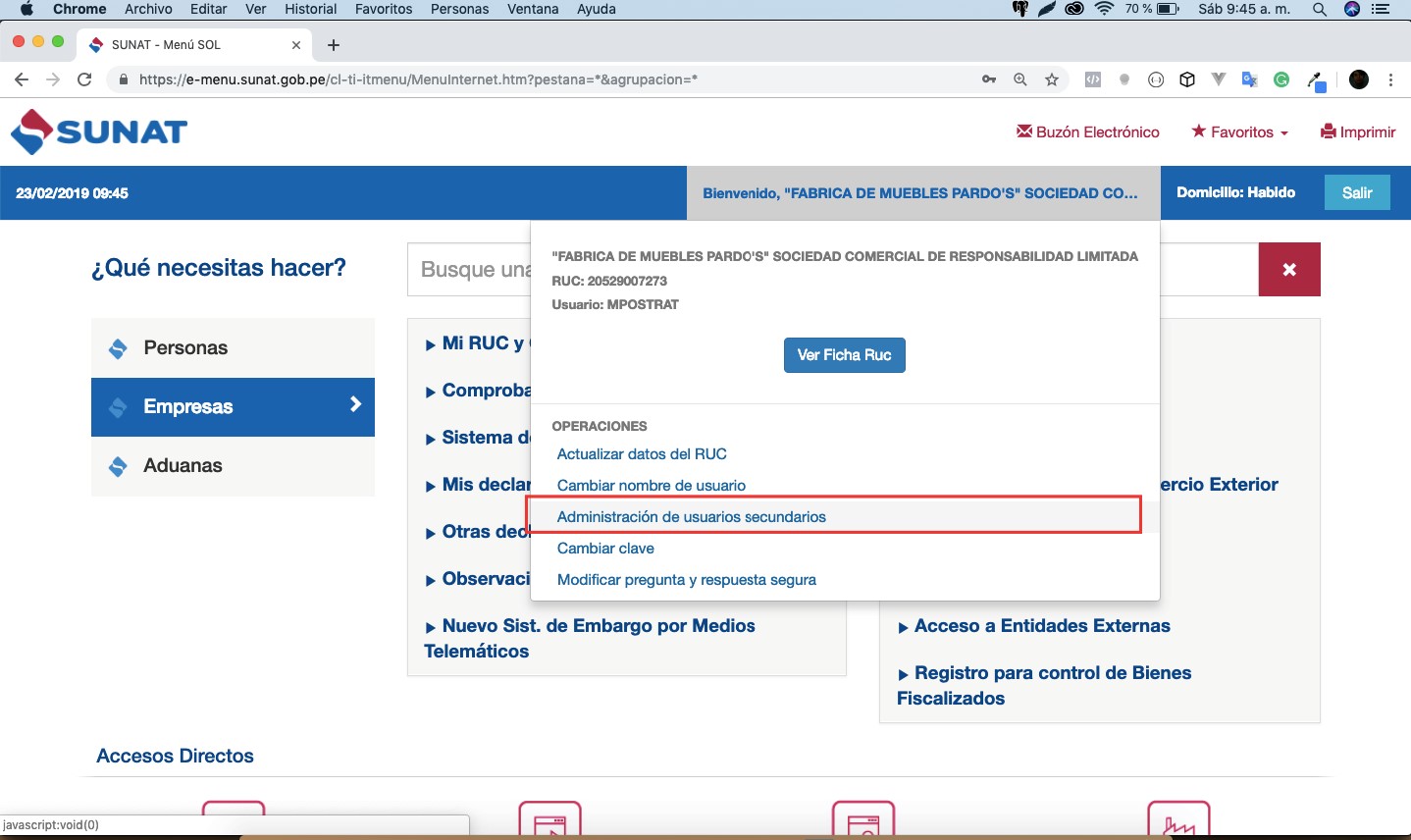
Task: Expand Nuevo Sist. de Embargo section
Action: (x=590, y=638)
